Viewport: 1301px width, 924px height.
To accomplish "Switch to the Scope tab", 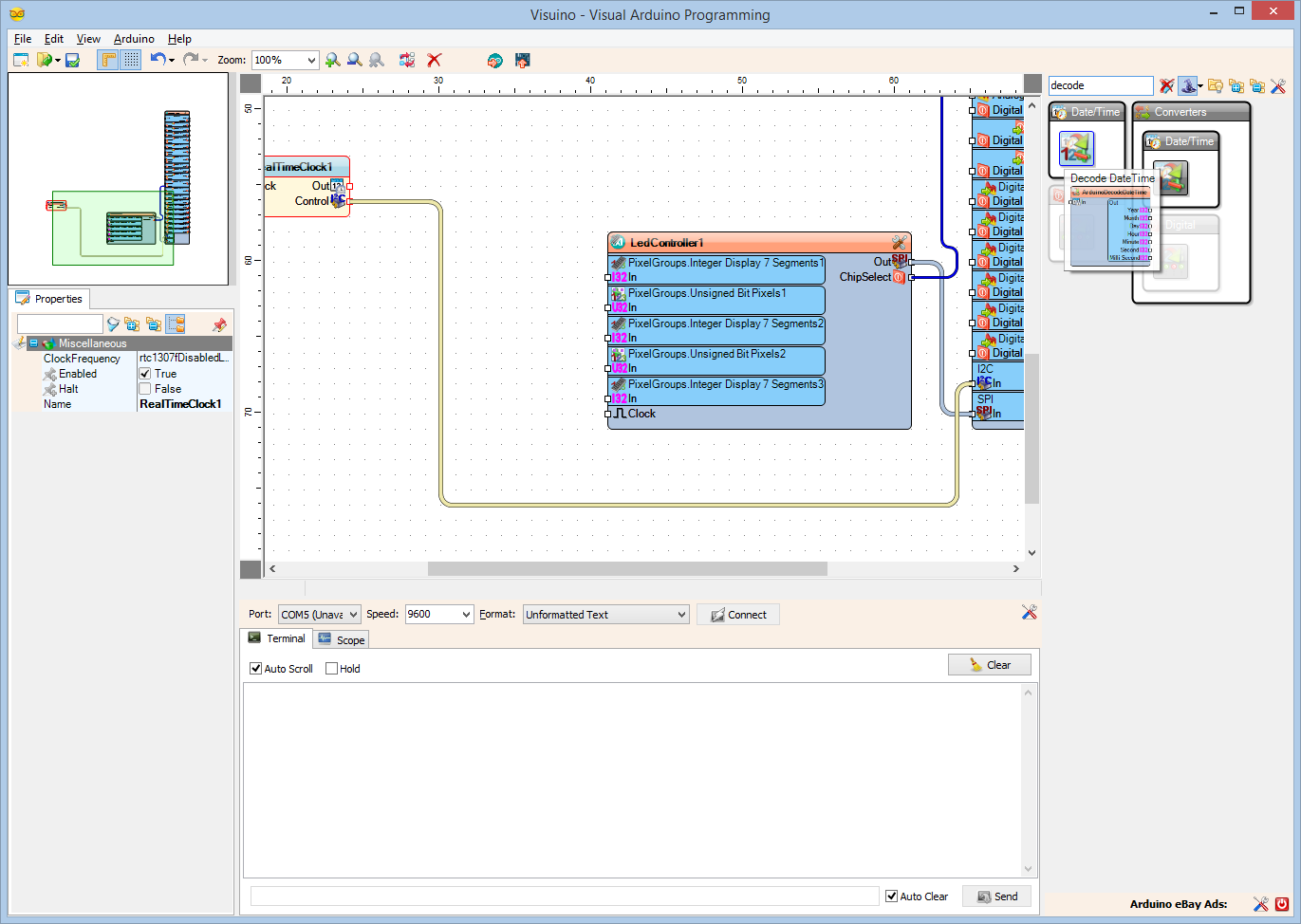I will click(x=342, y=640).
